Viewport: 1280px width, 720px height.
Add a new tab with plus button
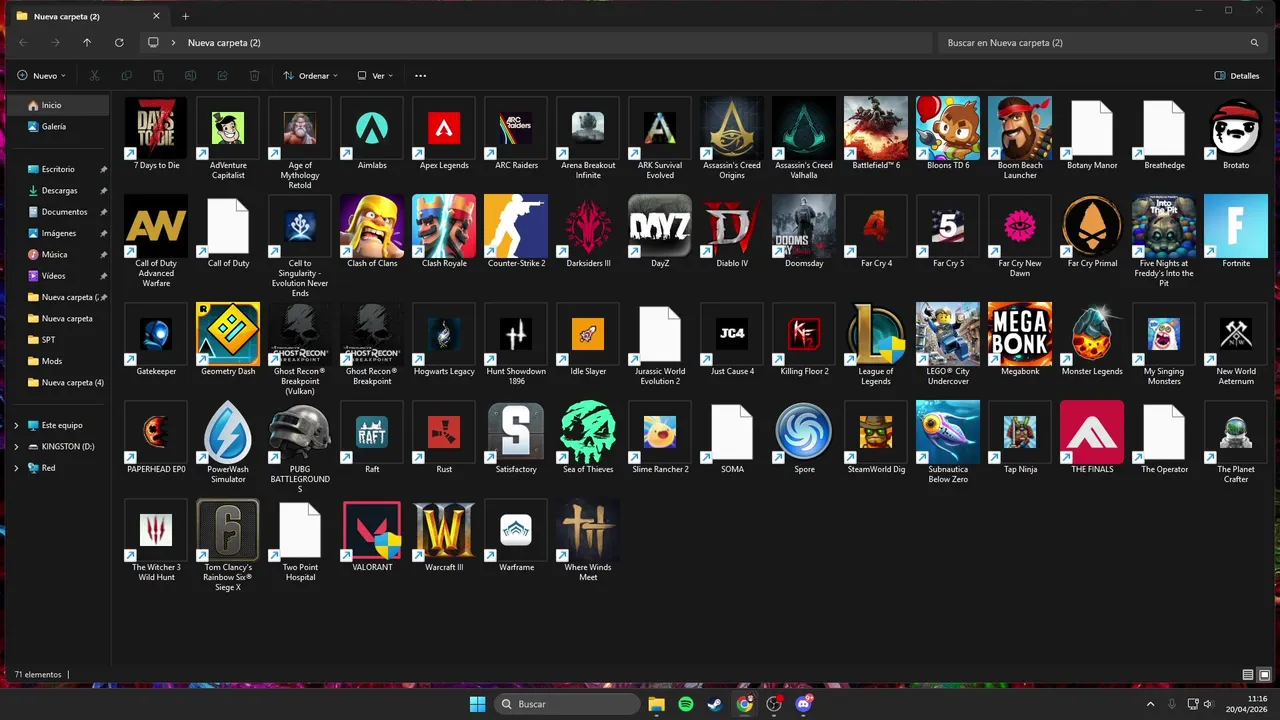[185, 16]
